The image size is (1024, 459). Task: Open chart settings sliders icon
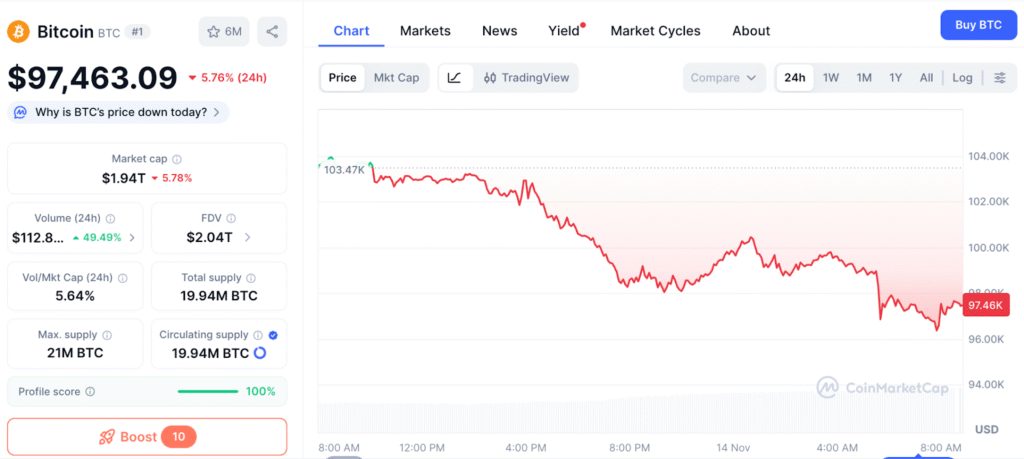click(999, 78)
